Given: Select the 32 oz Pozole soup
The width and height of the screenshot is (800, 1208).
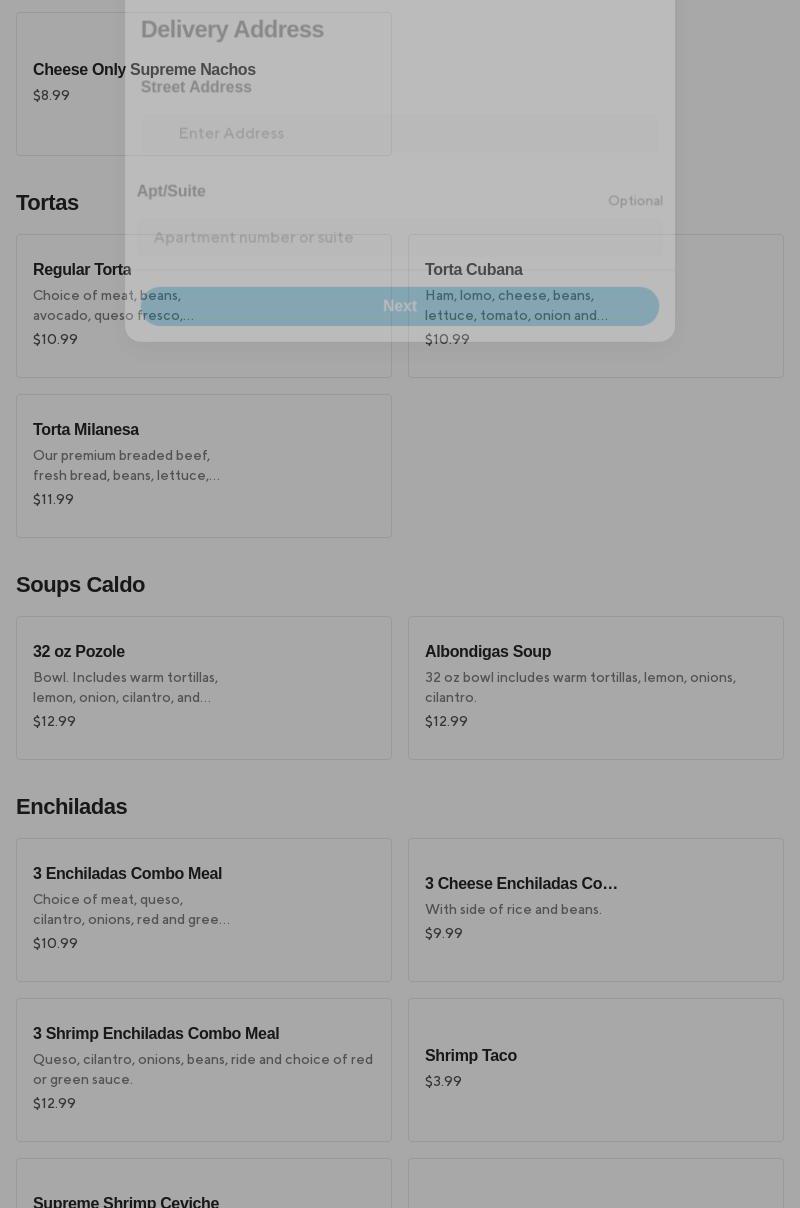Looking at the screenshot, I should 204,687.
